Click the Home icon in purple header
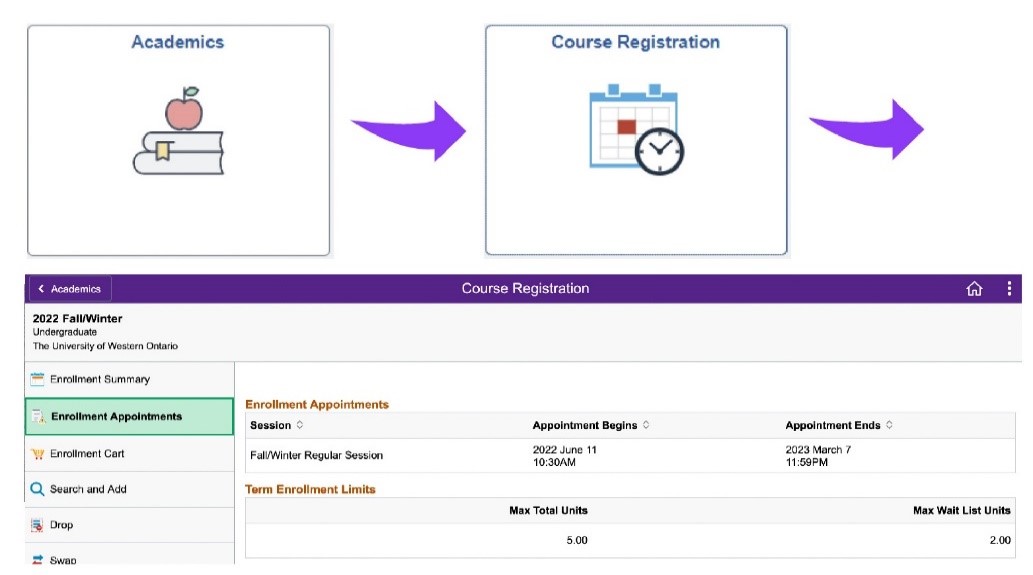This screenshot has width=1033, height=575. pyautogui.click(x=974, y=289)
